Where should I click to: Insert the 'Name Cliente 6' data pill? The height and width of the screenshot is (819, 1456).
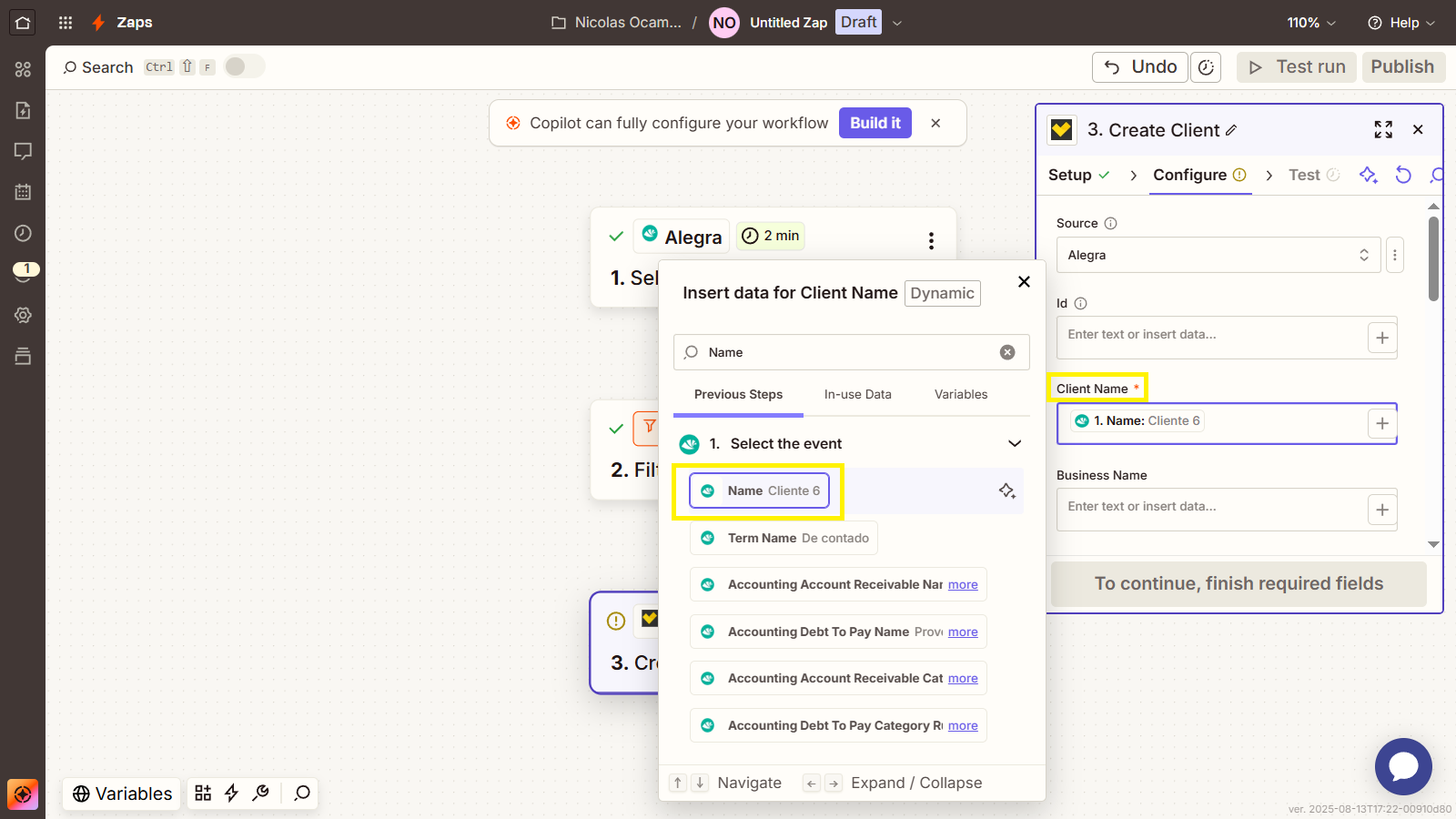pos(760,490)
